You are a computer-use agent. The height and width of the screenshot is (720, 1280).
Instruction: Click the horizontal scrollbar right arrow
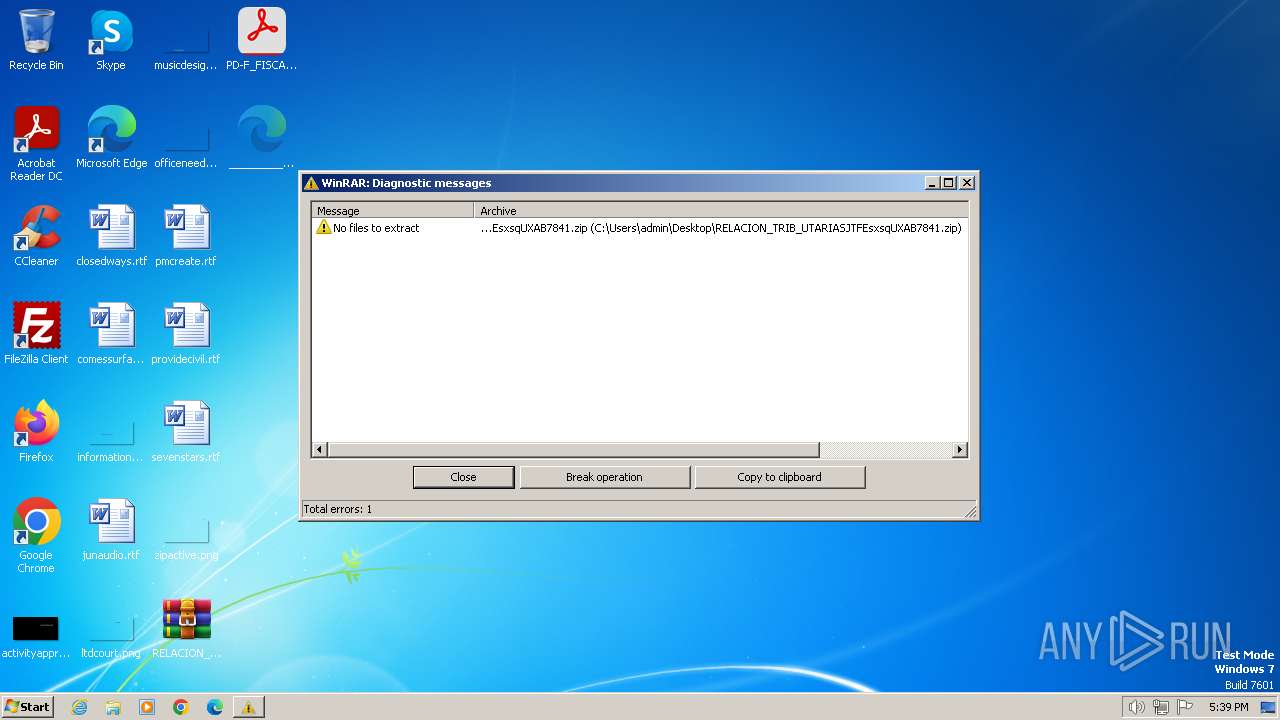click(x=960, y=450)
